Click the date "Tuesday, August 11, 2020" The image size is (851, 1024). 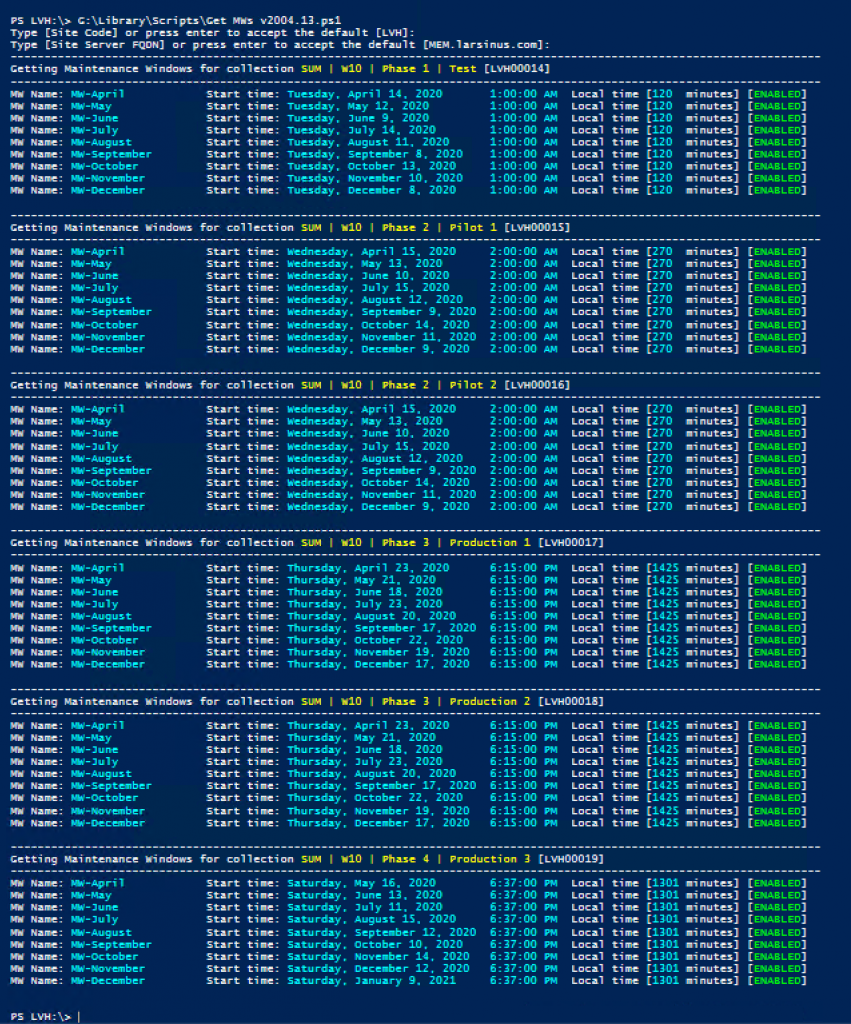point(368,142)
